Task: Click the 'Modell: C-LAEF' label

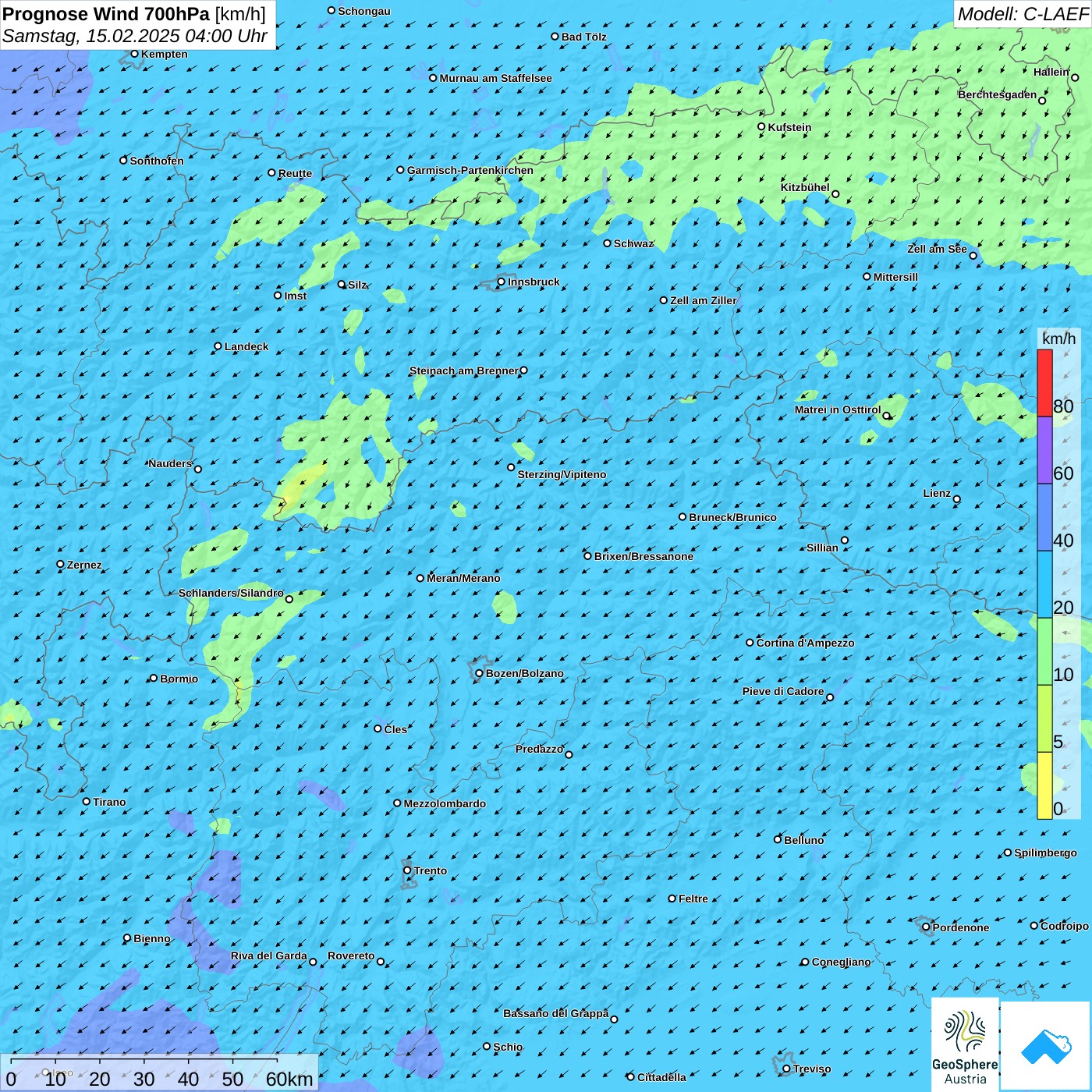Action: (x=1023, y=13)
